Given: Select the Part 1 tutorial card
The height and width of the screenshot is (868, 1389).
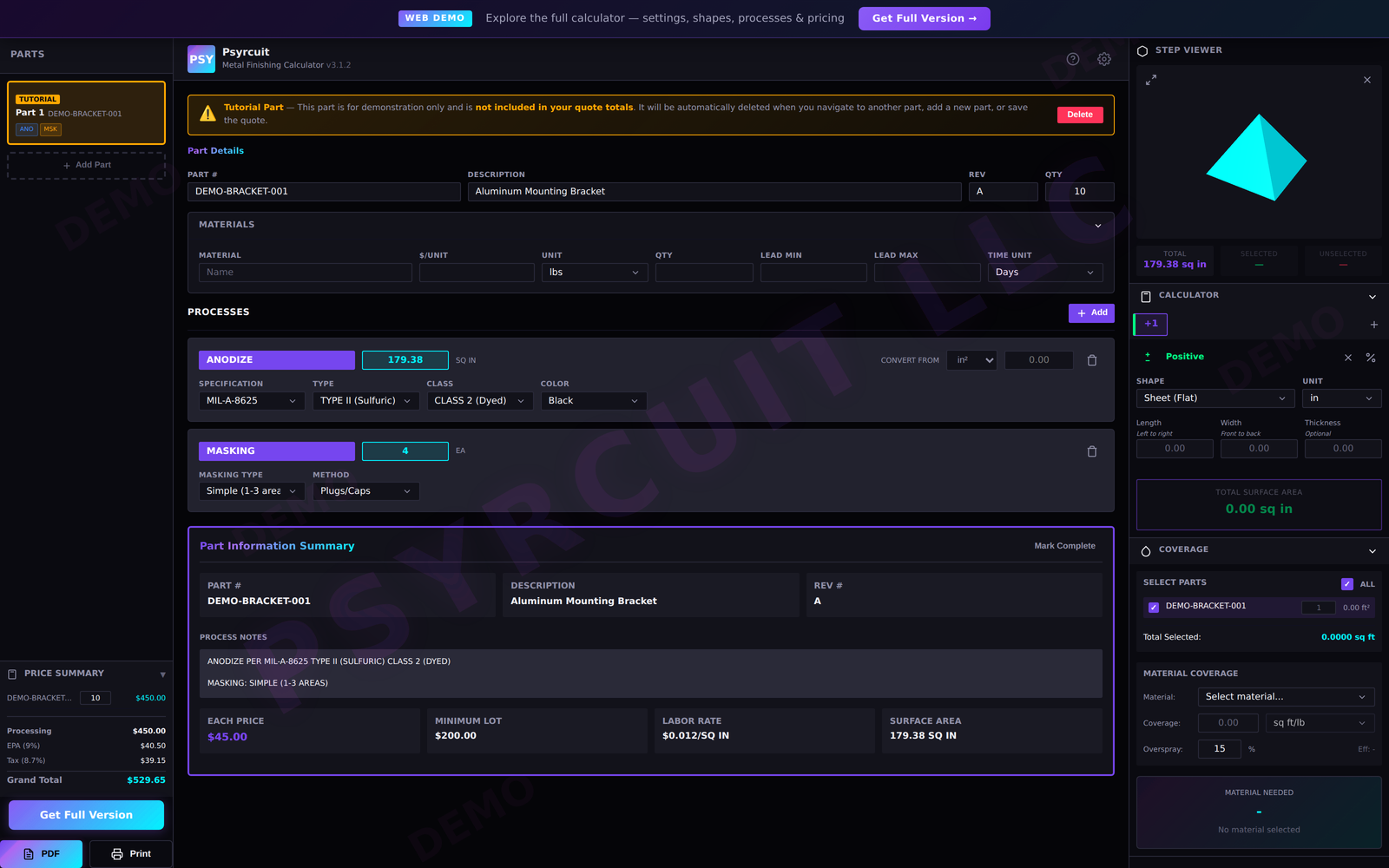Looking at the screenshot, I should (x=86, y=113).
